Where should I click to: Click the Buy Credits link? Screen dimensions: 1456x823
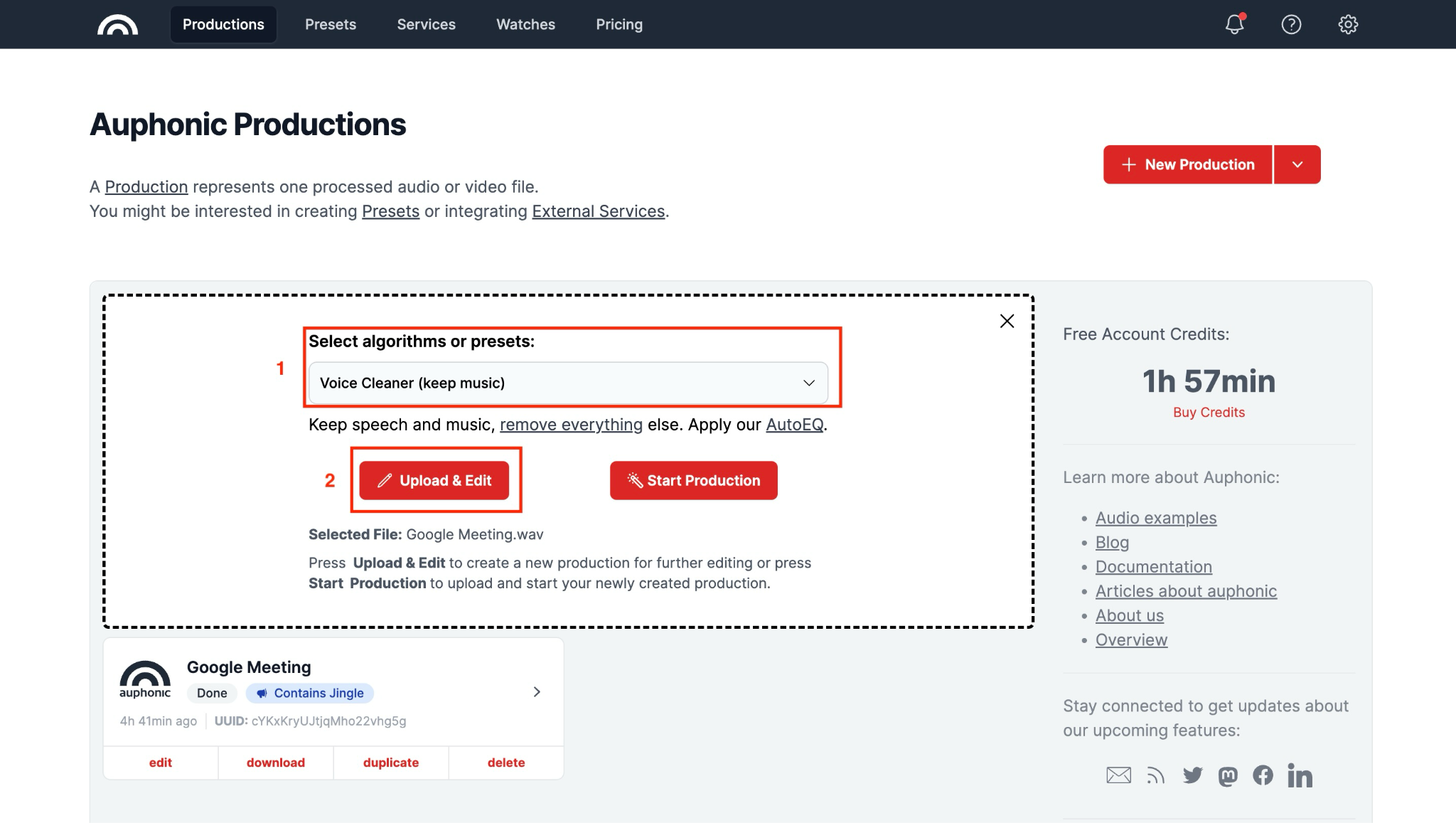1209,413
